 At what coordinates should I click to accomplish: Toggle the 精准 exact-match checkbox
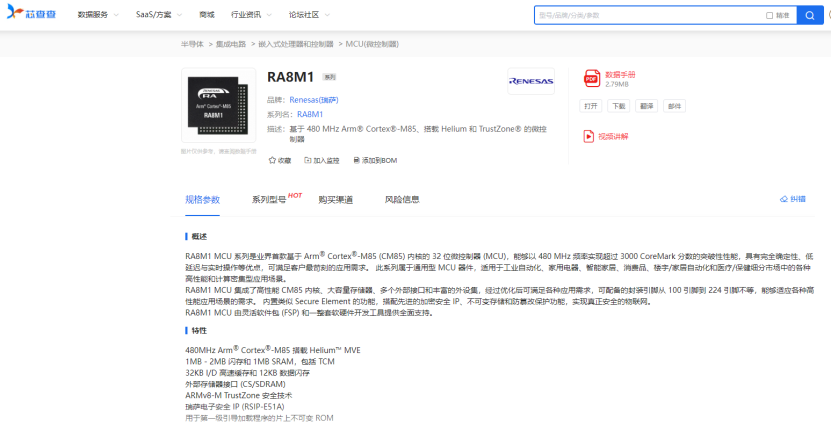coord(770,15)
